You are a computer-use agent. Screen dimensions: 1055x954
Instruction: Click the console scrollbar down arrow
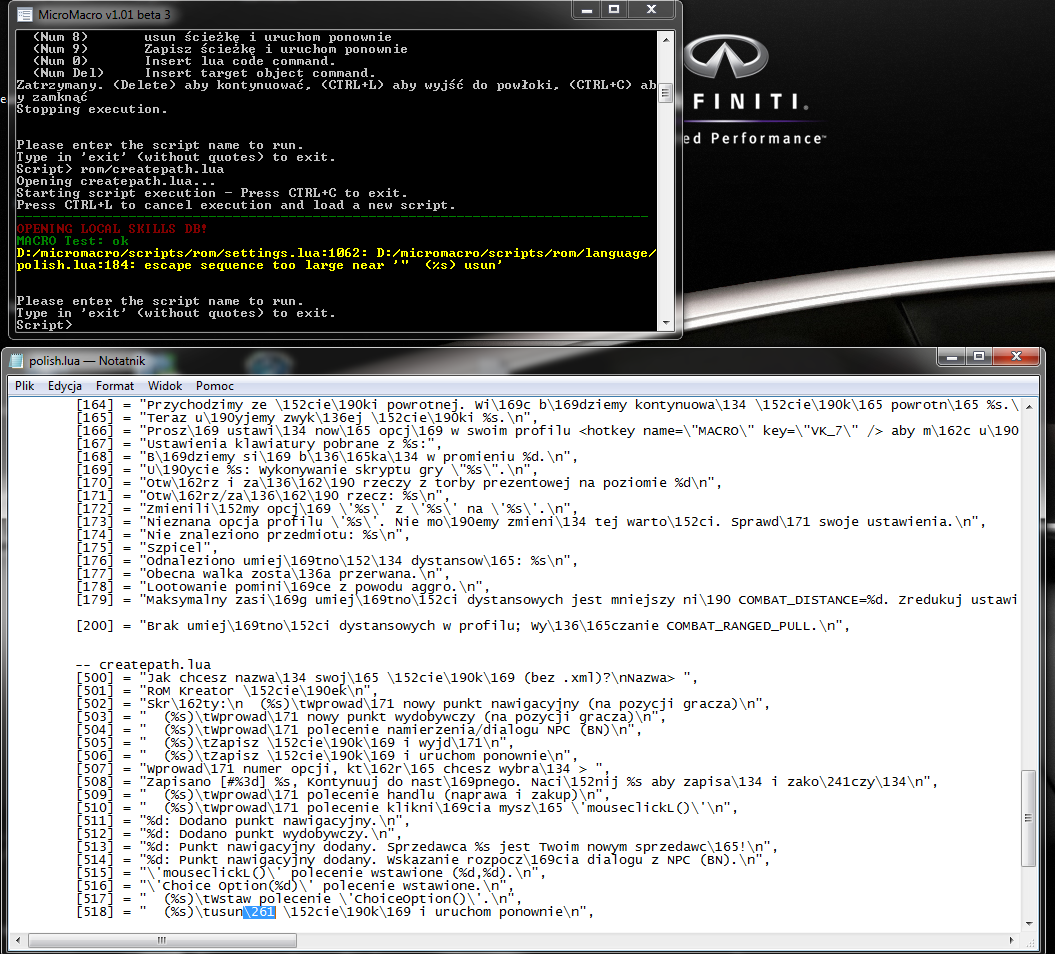(666, 321)
